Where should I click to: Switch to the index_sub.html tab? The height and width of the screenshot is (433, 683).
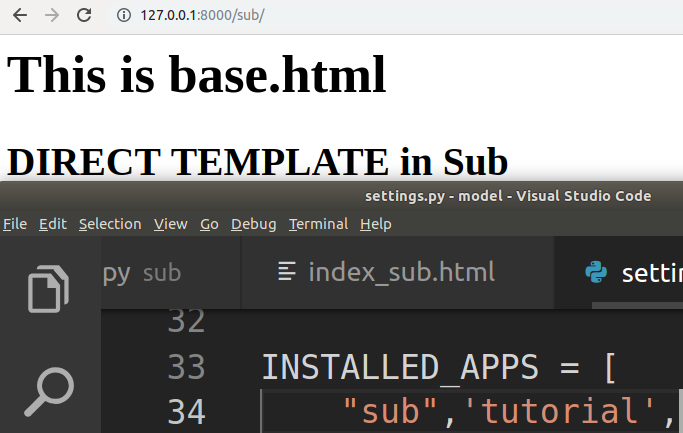[x=397, y=272]
